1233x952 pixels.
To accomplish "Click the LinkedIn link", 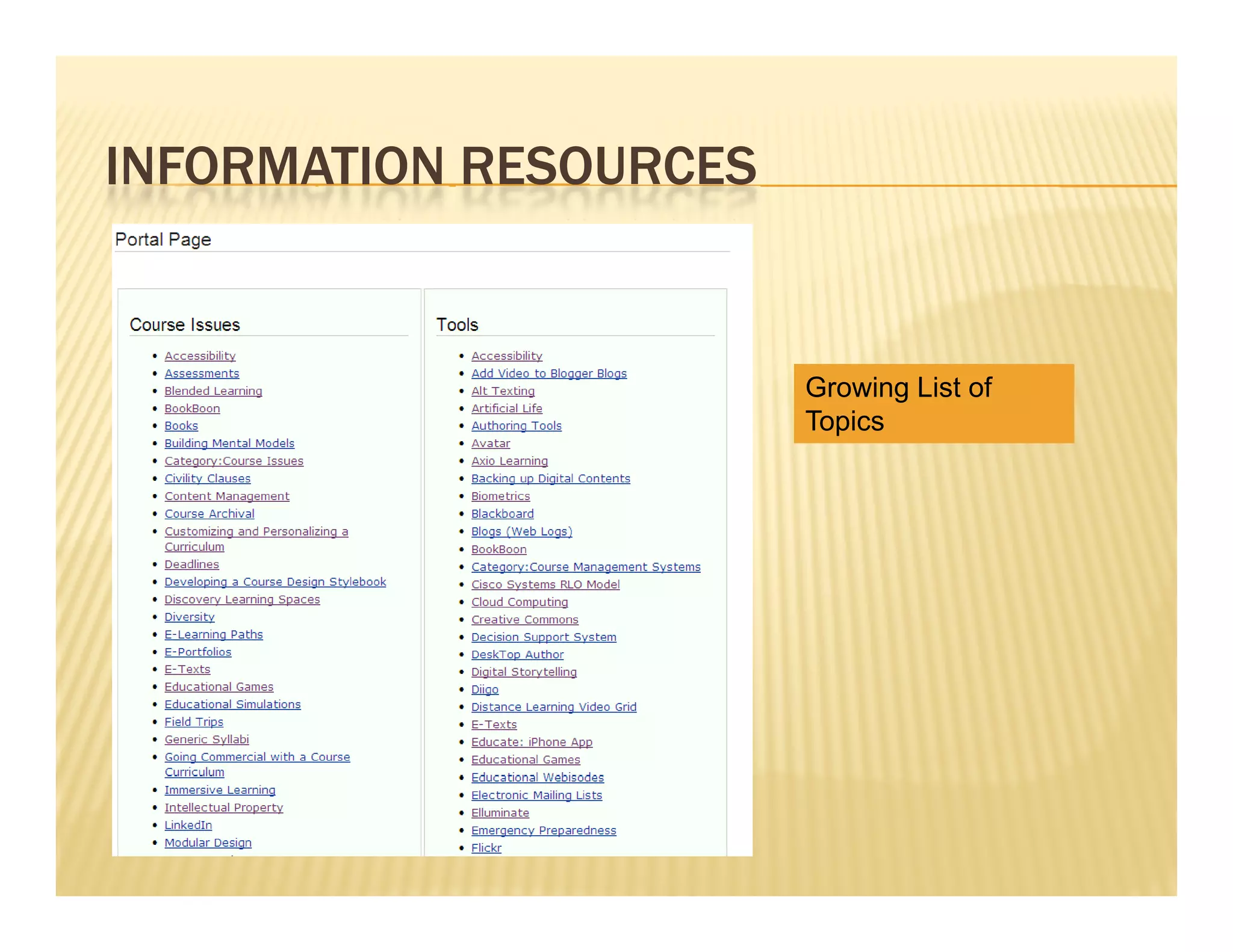I will click(188, 825).
